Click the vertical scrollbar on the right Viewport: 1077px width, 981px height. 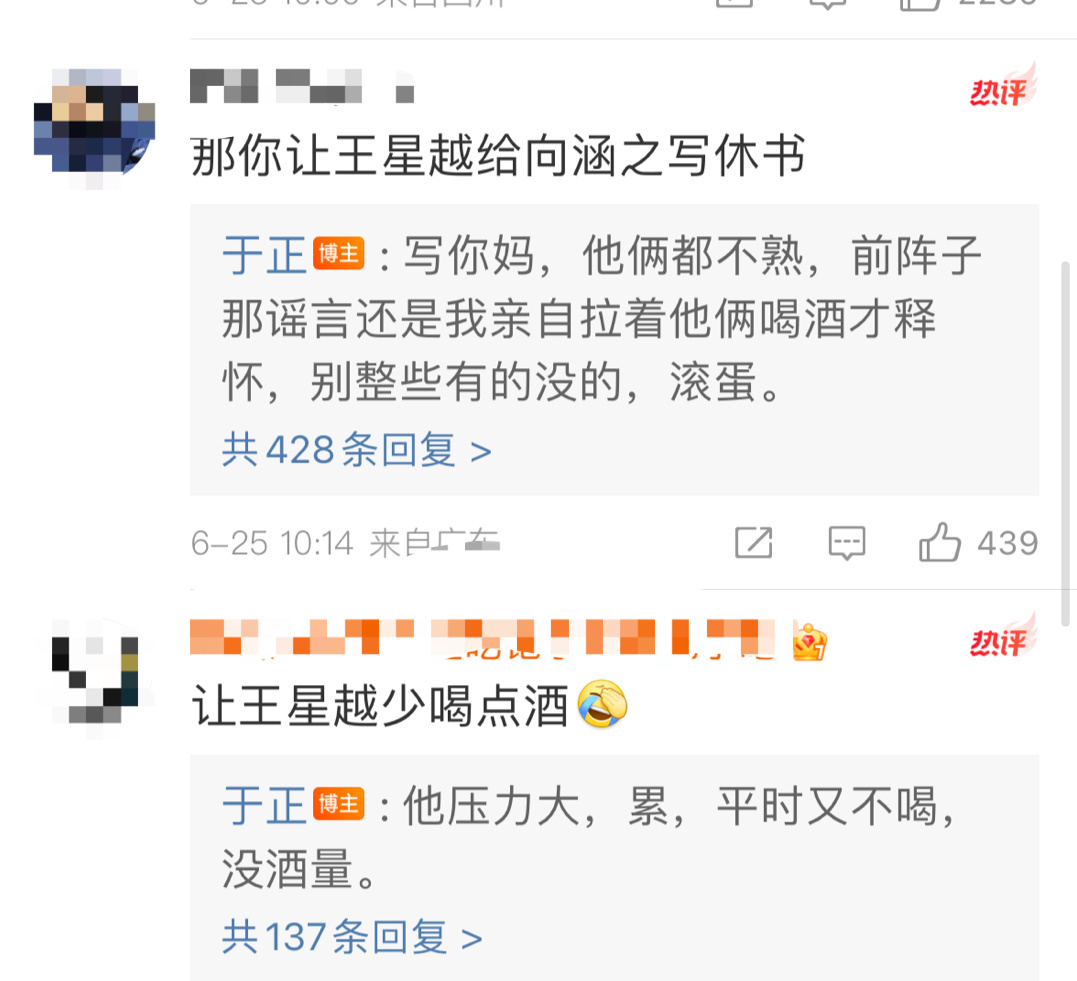1065,444
